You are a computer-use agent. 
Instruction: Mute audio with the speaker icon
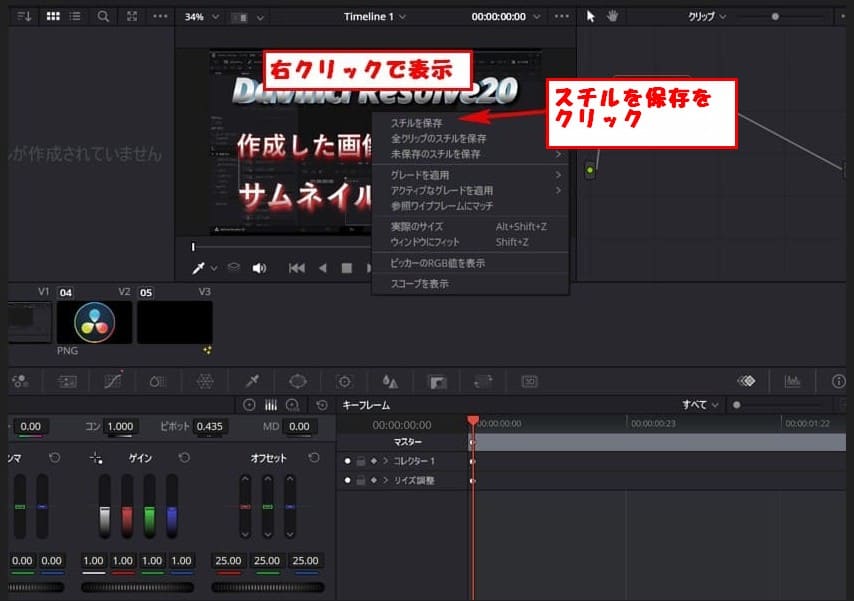259,268
